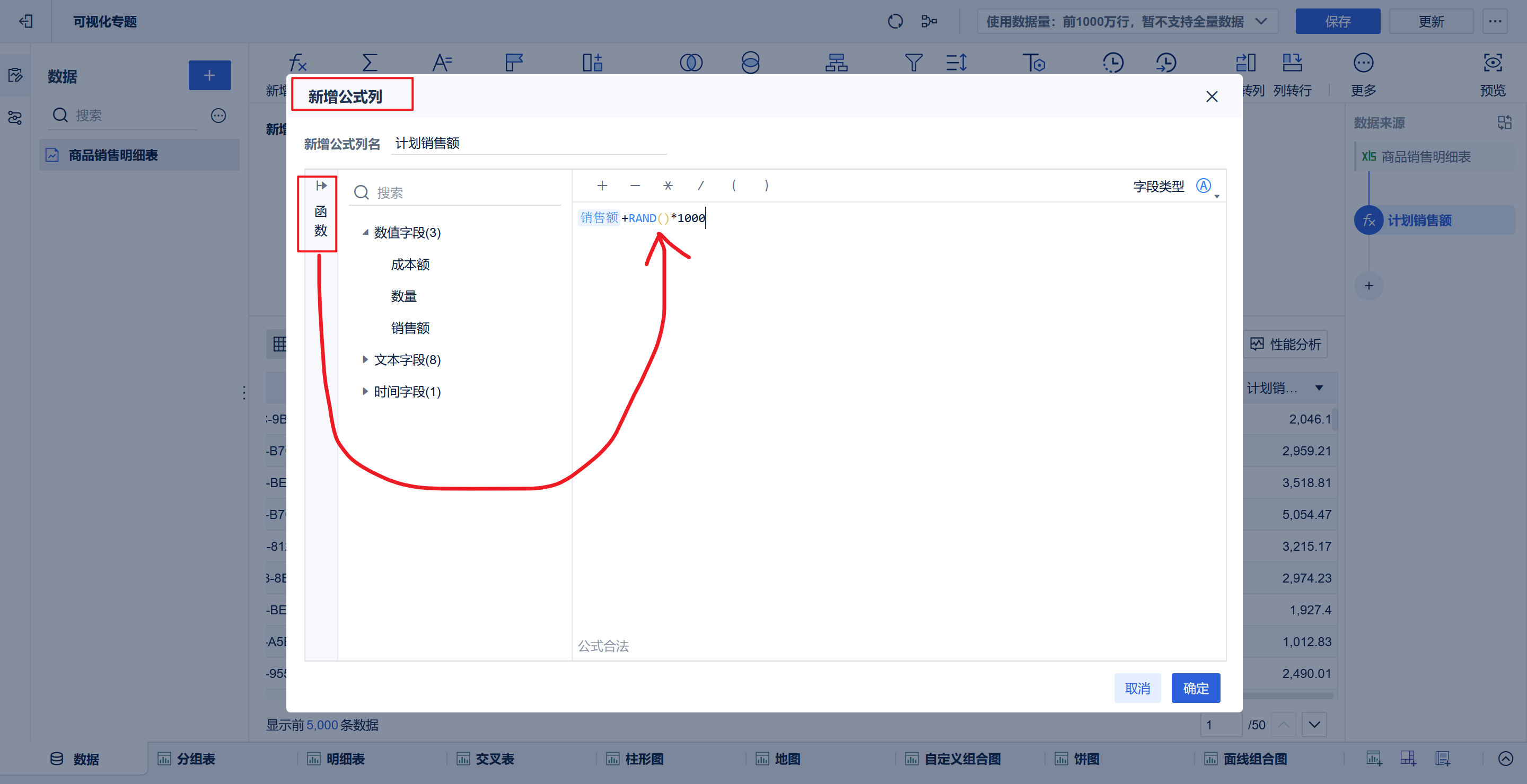Image resolution: width=1527 pixels, height=784 pixels.
Task: Click the filter funnel icon
Action: tap(913, 63)
